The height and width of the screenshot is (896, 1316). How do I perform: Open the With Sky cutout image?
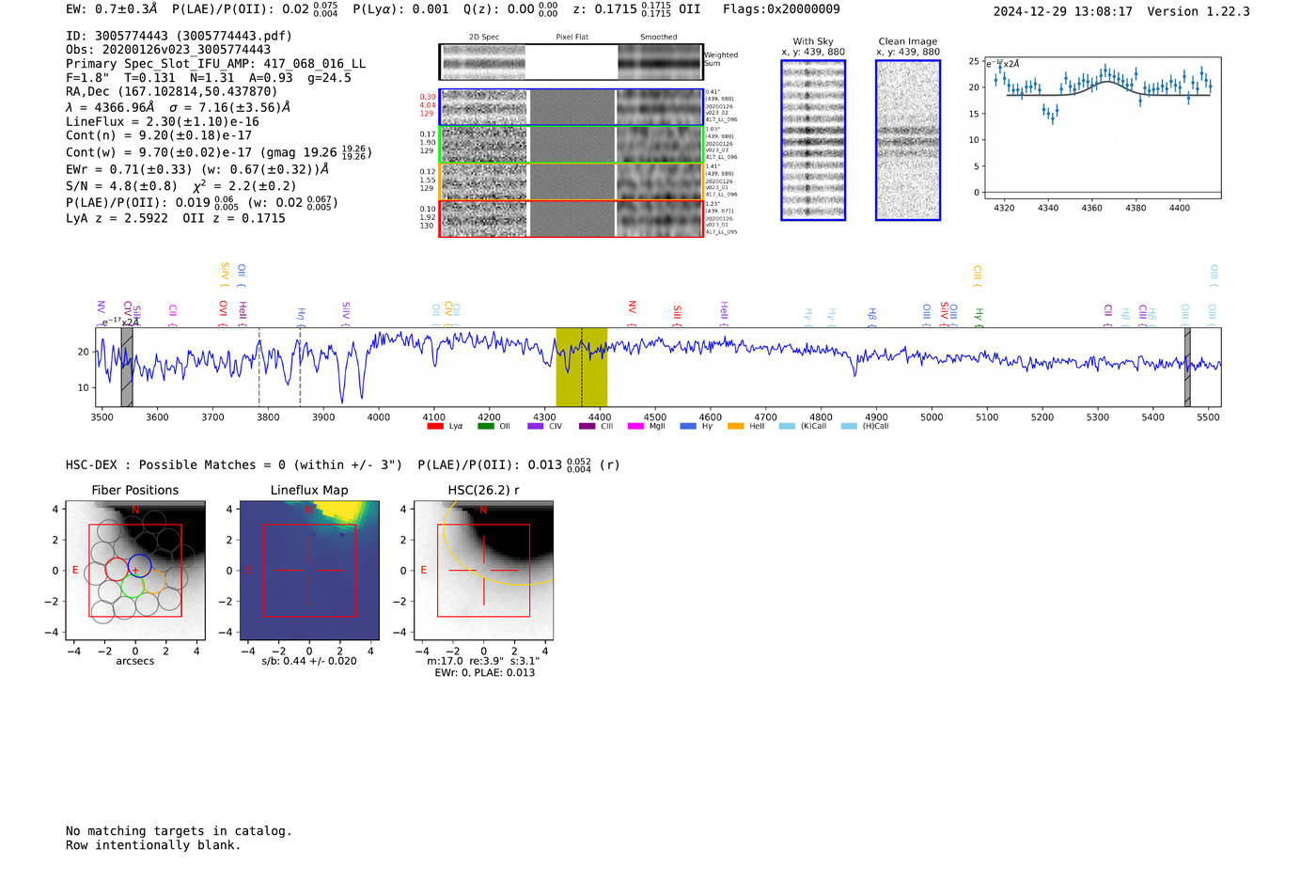(813, 140)
